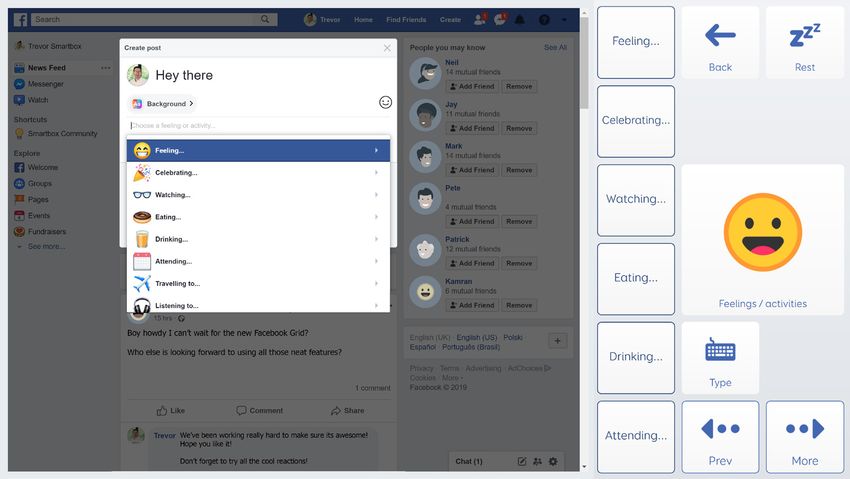Open create group icon in Chat bar
This screenshot has width=850, height=479.
pos(537,462)
